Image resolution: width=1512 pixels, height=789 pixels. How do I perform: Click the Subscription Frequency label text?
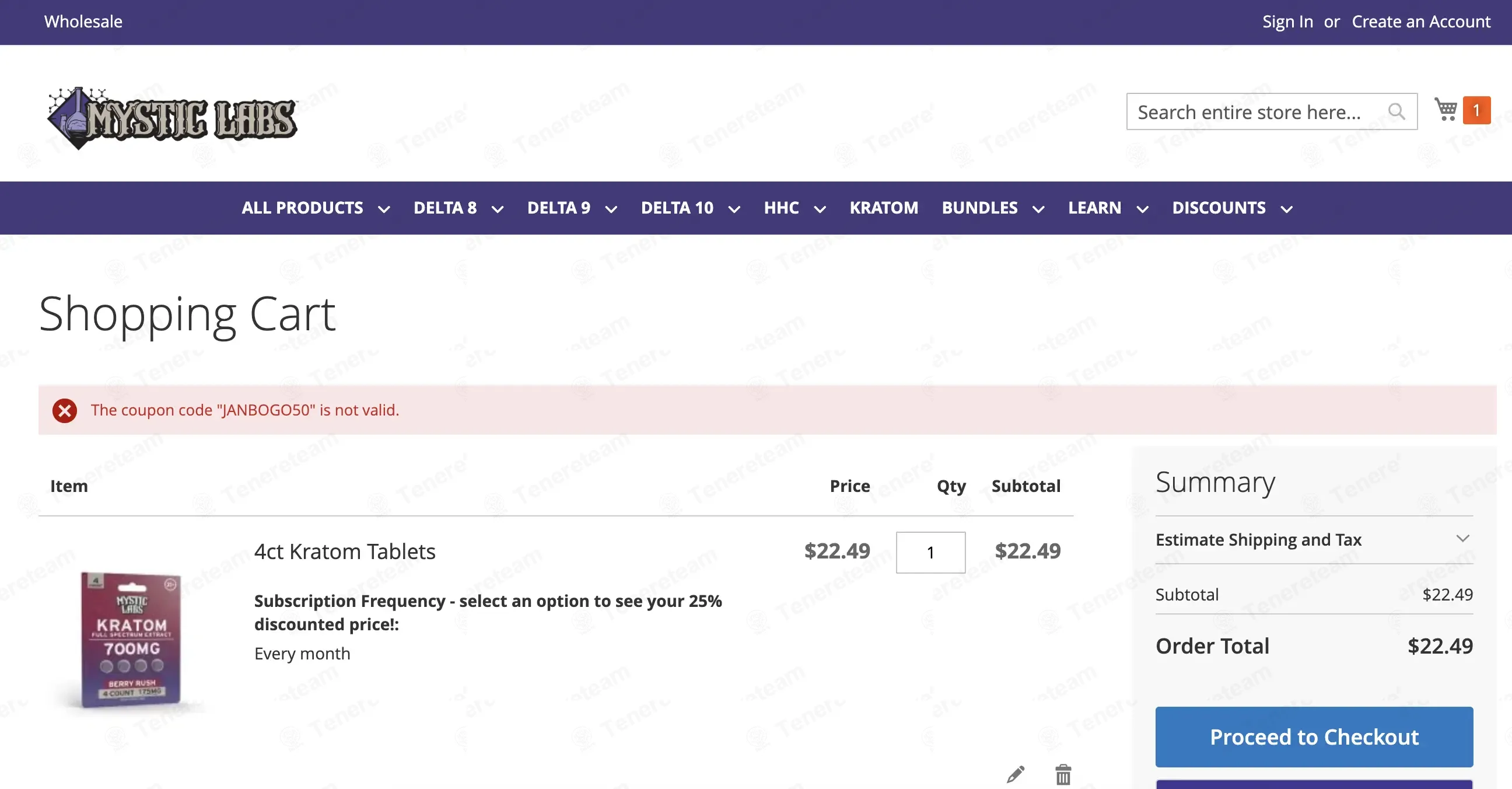pos(488,612)
